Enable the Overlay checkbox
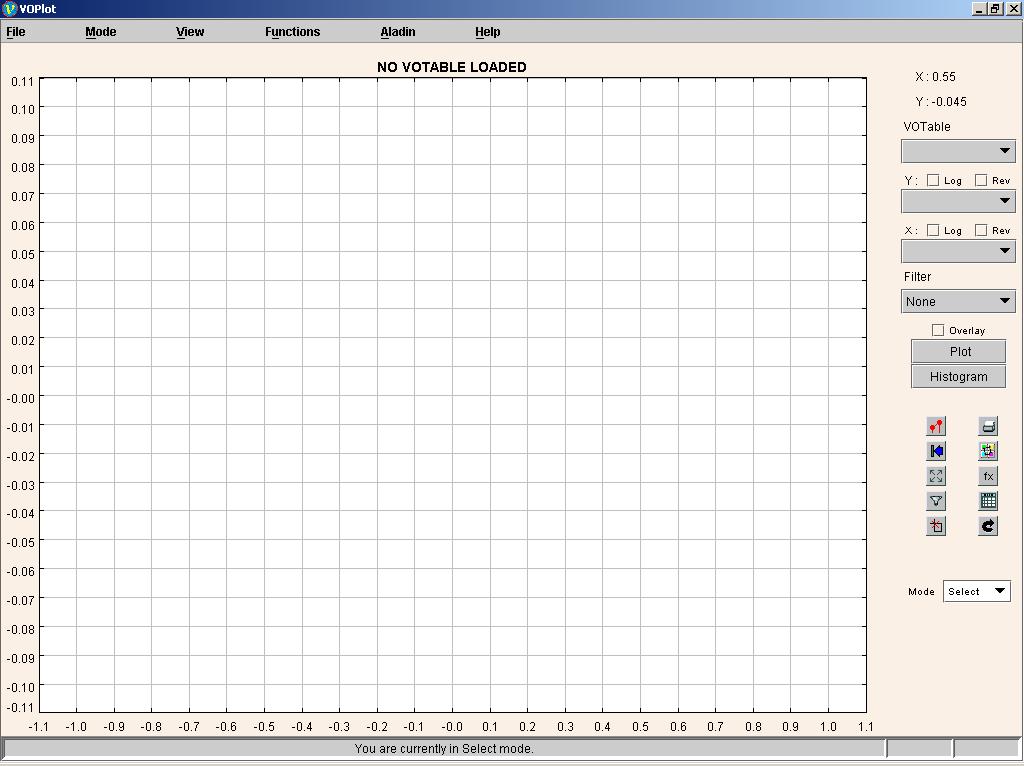The height and width of the screenshot is (766, 1024). point(938,330)
